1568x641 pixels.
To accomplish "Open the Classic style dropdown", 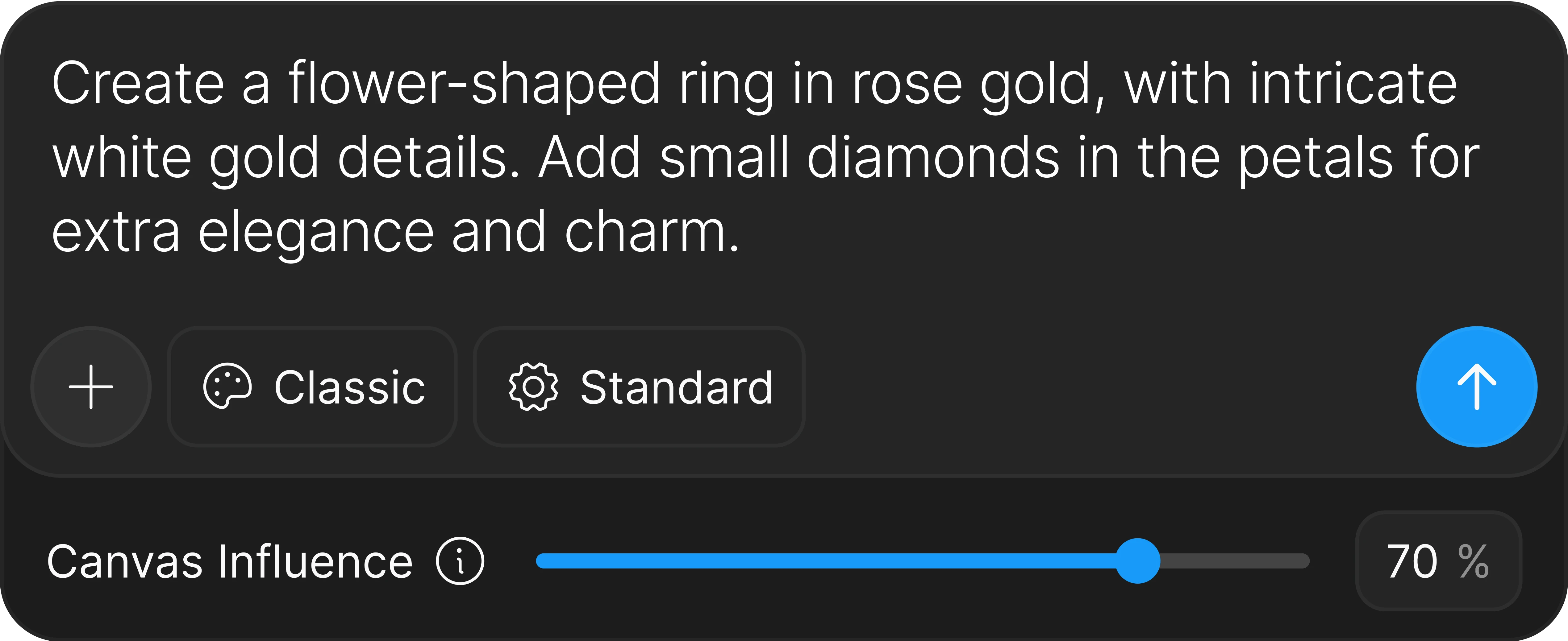I will (x=312, y=387).
